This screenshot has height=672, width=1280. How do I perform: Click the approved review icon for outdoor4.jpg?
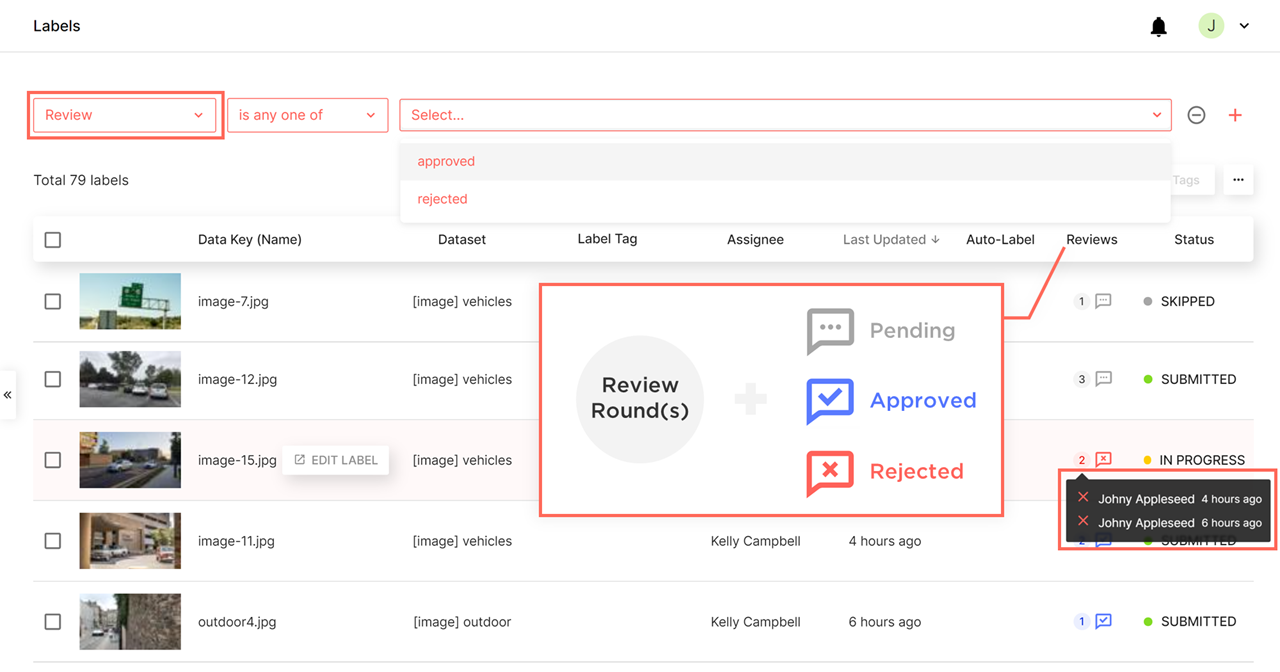tap(1103, 621)
